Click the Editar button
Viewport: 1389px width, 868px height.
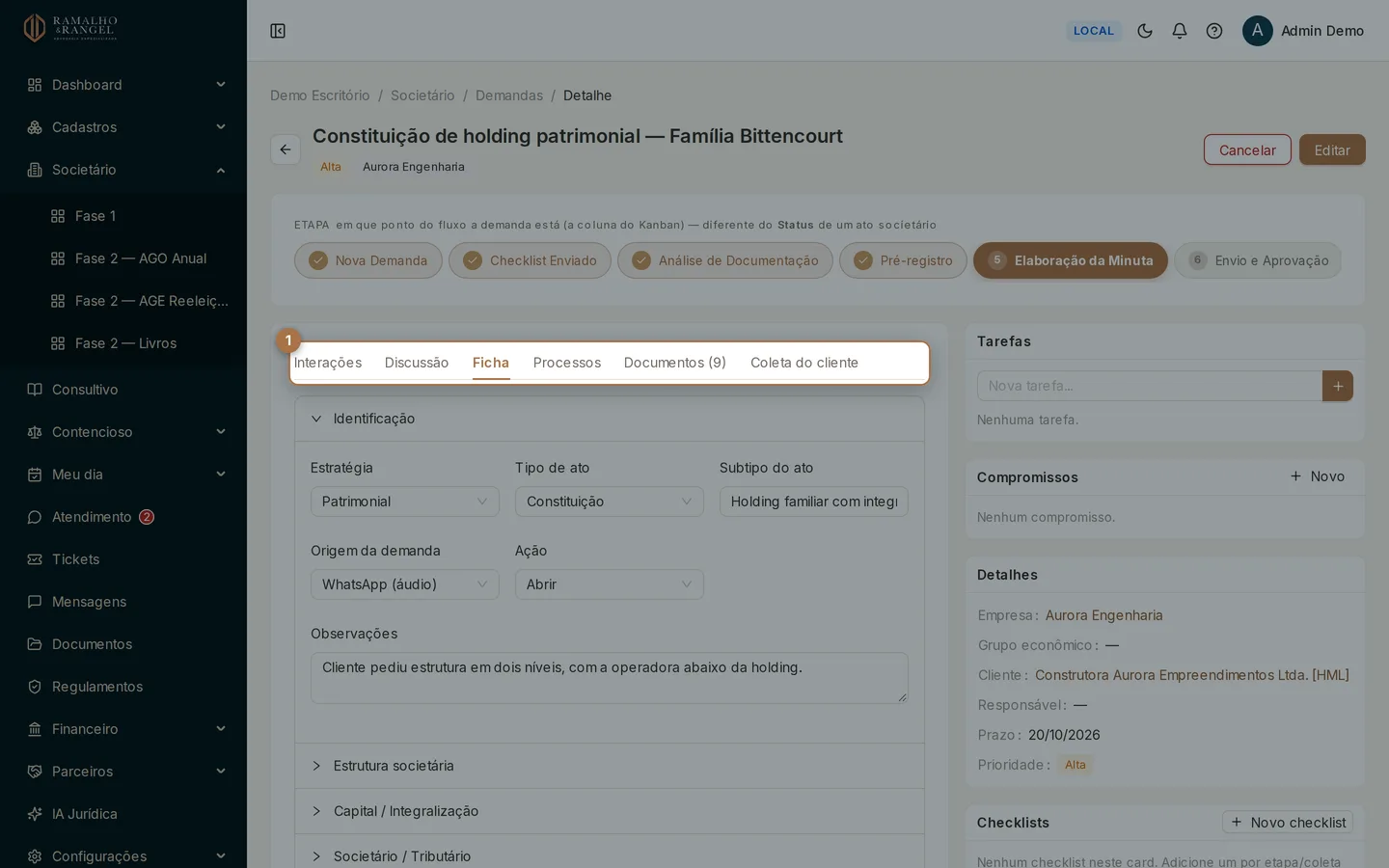click(1332, 149)
